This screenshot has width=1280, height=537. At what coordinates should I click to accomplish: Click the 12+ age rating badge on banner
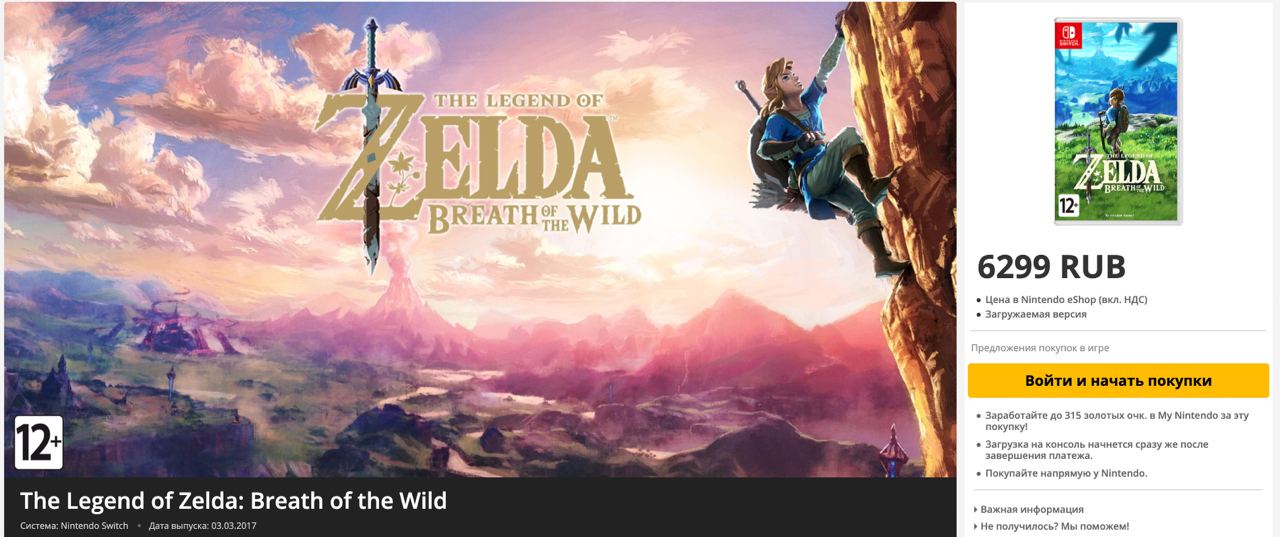39,443
